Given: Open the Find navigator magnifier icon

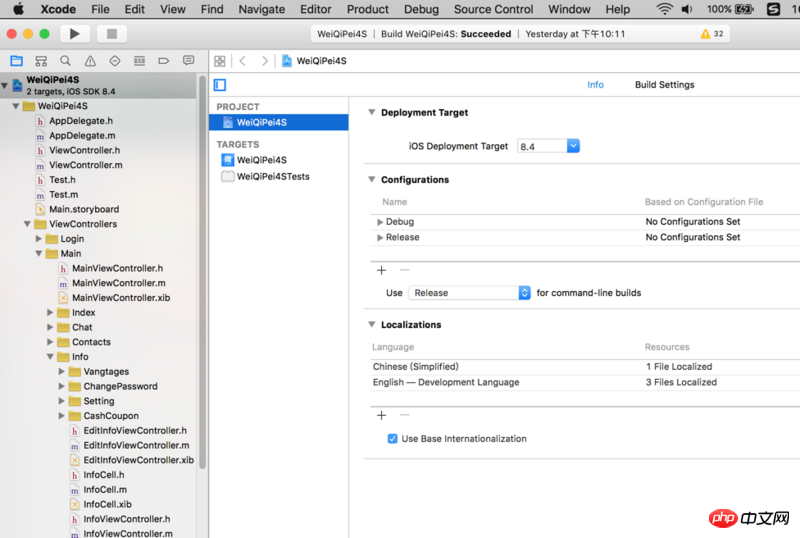Looking at the screenshot, I should pyautogui.click(x=65, y=61).
